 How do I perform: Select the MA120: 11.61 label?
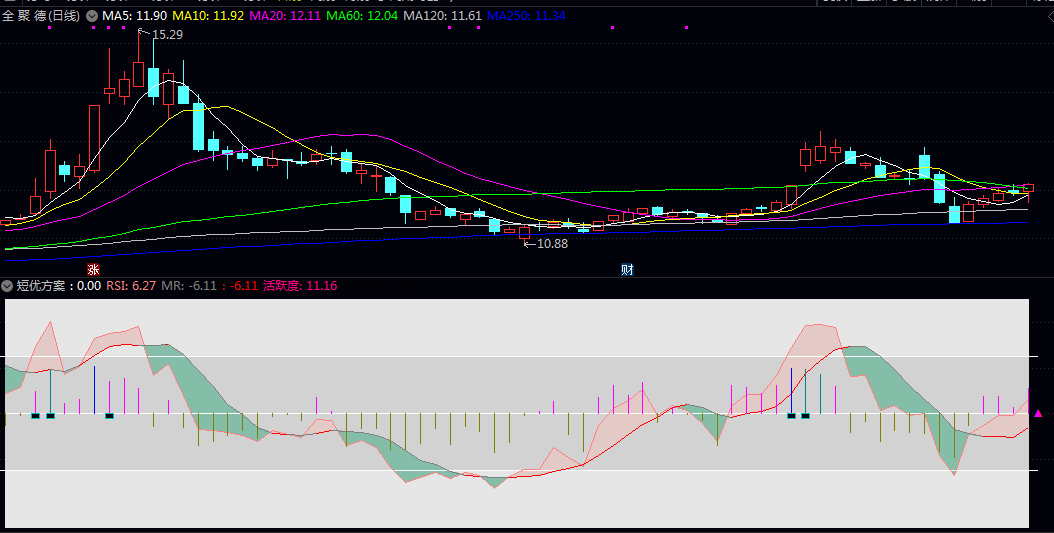(x=442, y=15)
